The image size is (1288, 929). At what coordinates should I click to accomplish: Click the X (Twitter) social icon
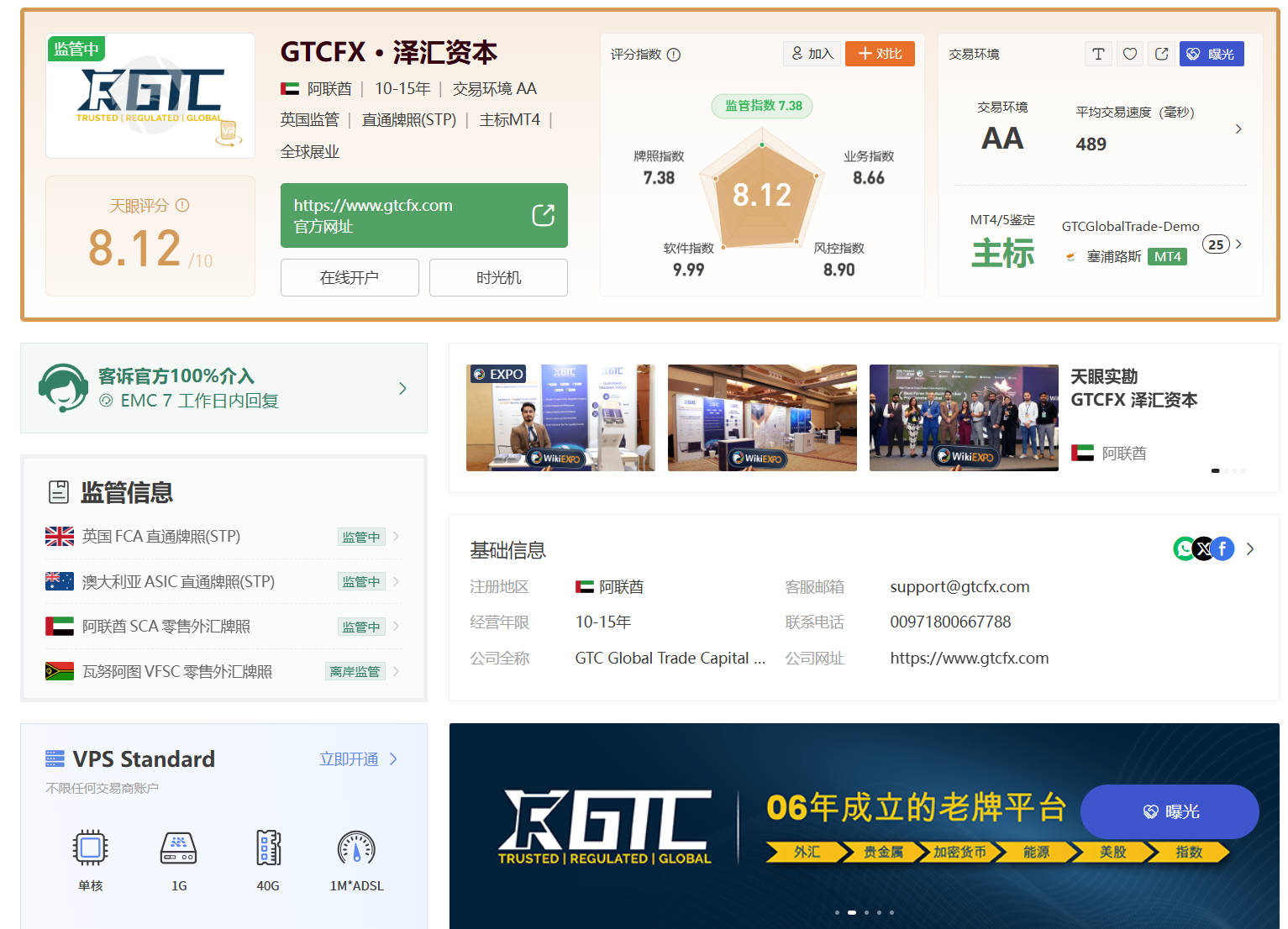coord(1203,548)
